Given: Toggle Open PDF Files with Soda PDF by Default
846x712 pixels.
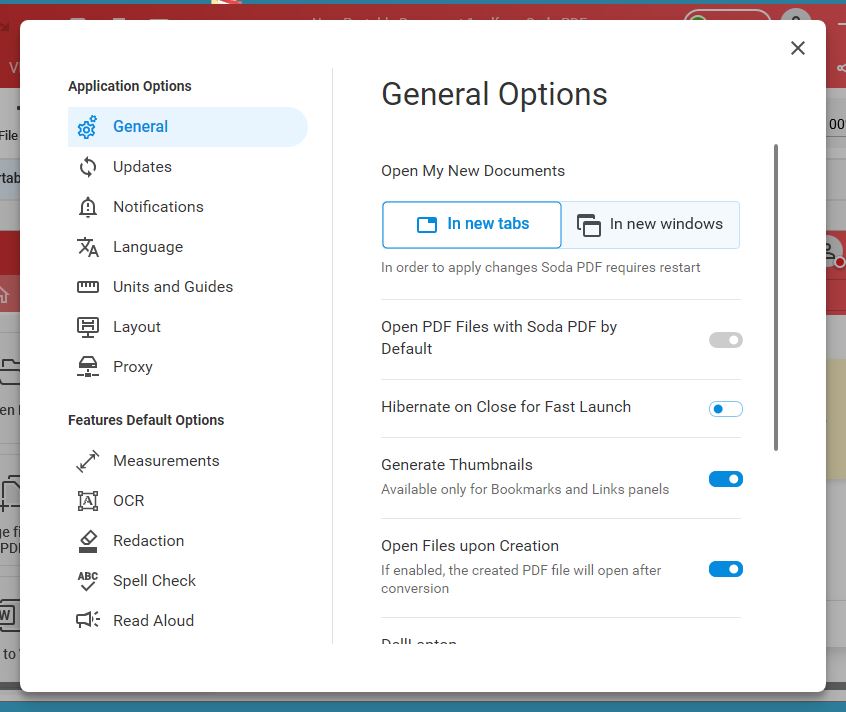Looking at the screenshot, I should pyautogui.click(x=726, y=340).
